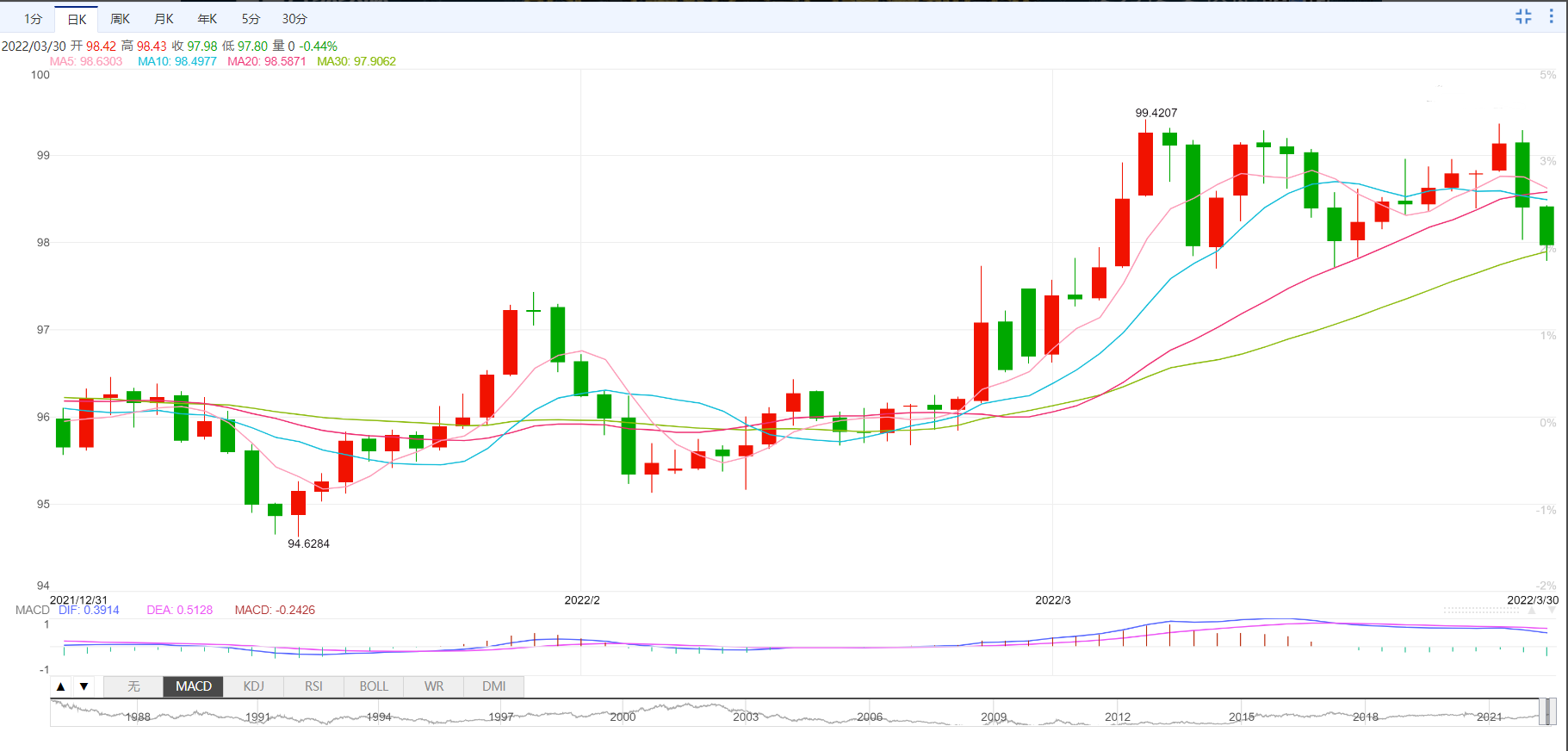Click the exit fullscreen icon
1568x751 pixels.
click(x=1523, y=16)
